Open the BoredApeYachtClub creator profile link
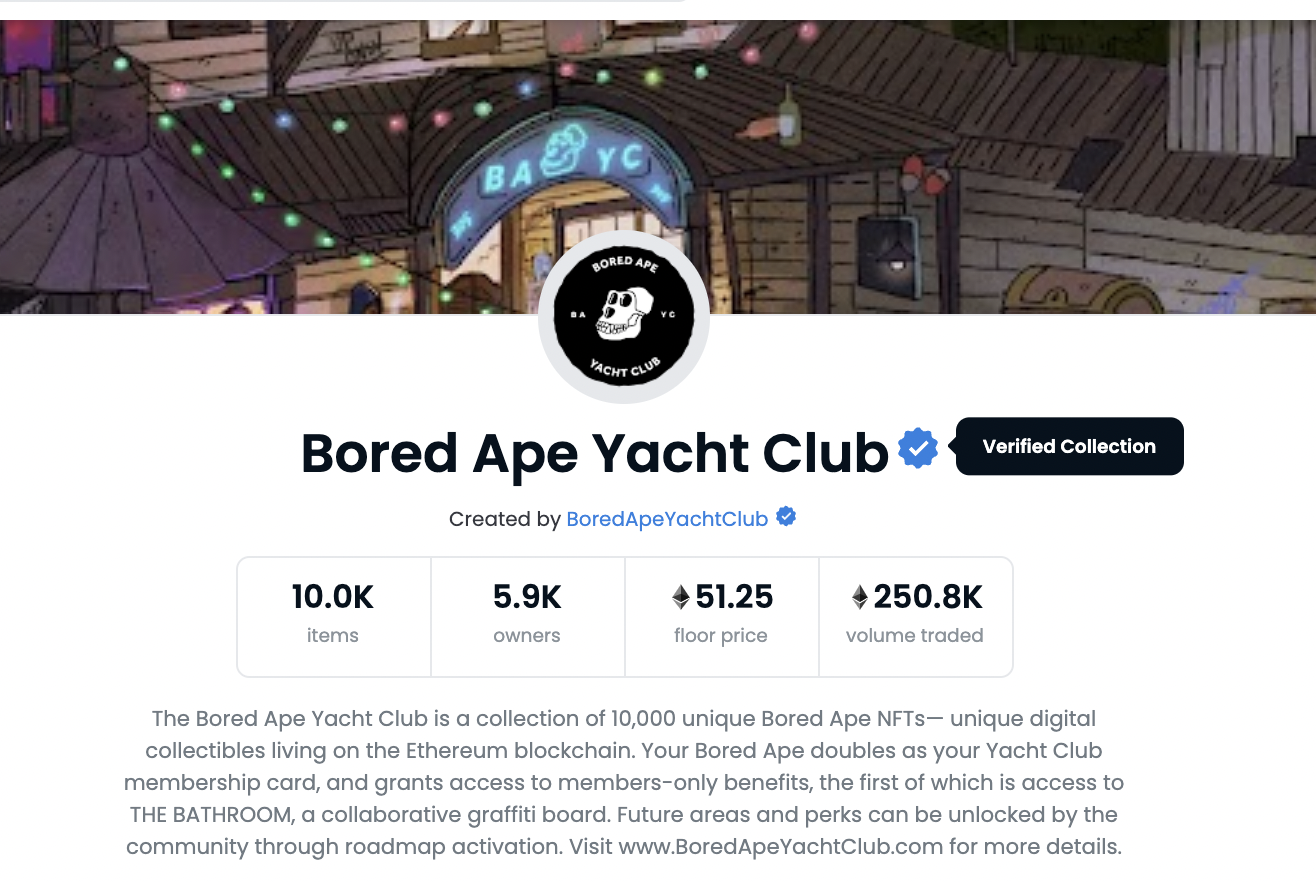The image size is (1316, 882). click(x=667, y=519)
